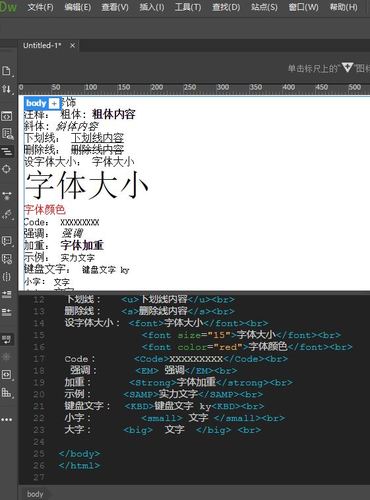Image resolution: width=370 pixels, height=500 pixels.
Task: Open the 站点(S) menu
Action: click(264, 7)
